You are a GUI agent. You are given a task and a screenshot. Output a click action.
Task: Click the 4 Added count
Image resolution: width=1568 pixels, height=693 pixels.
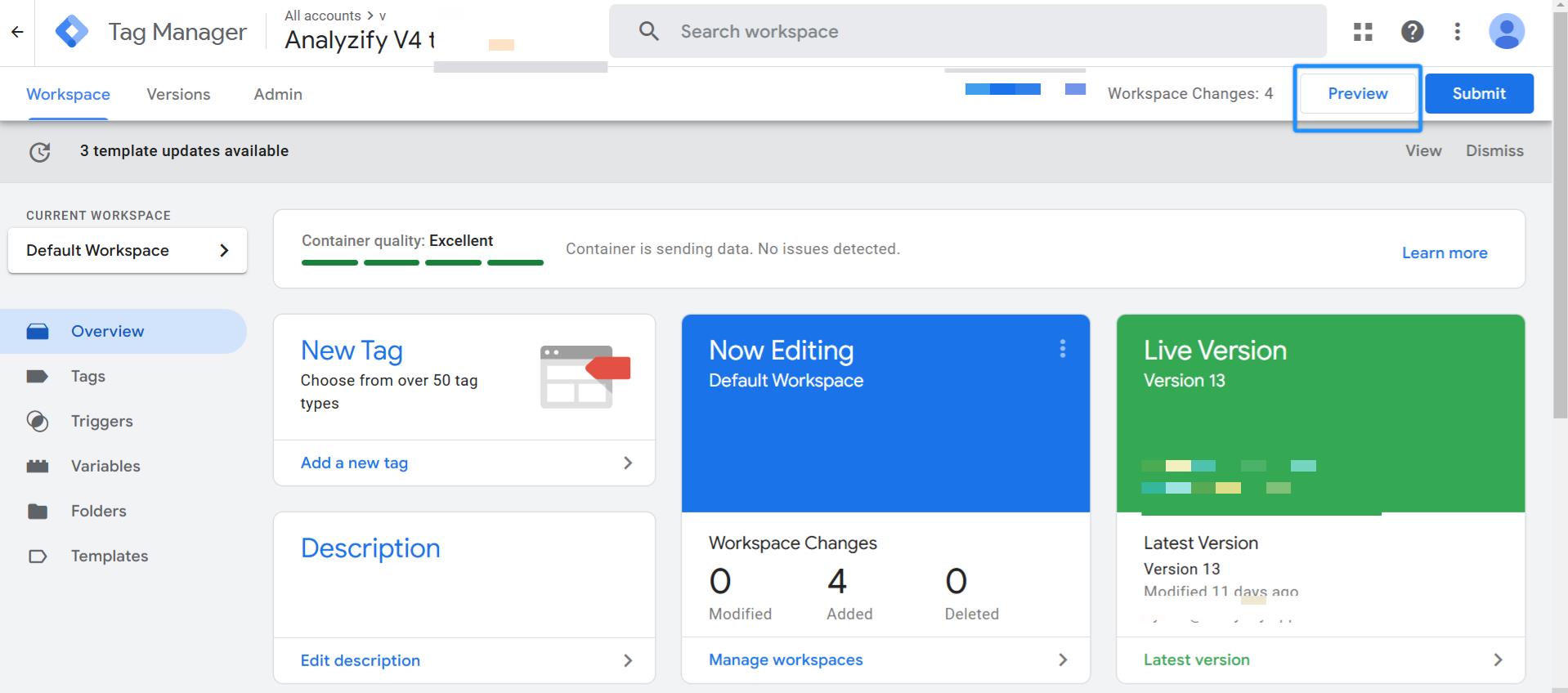[x=836, y=582]
